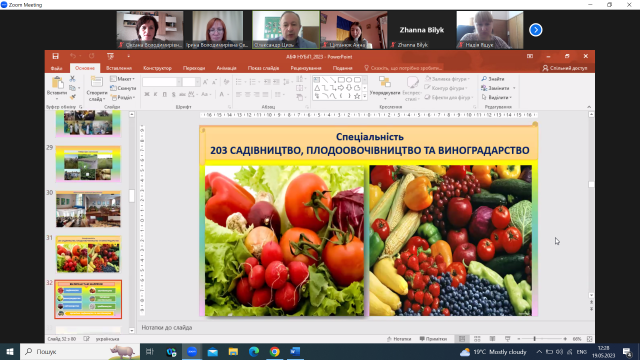Switch to Slide Sorter view icon in status bar
640x360 pixels.
477,339
